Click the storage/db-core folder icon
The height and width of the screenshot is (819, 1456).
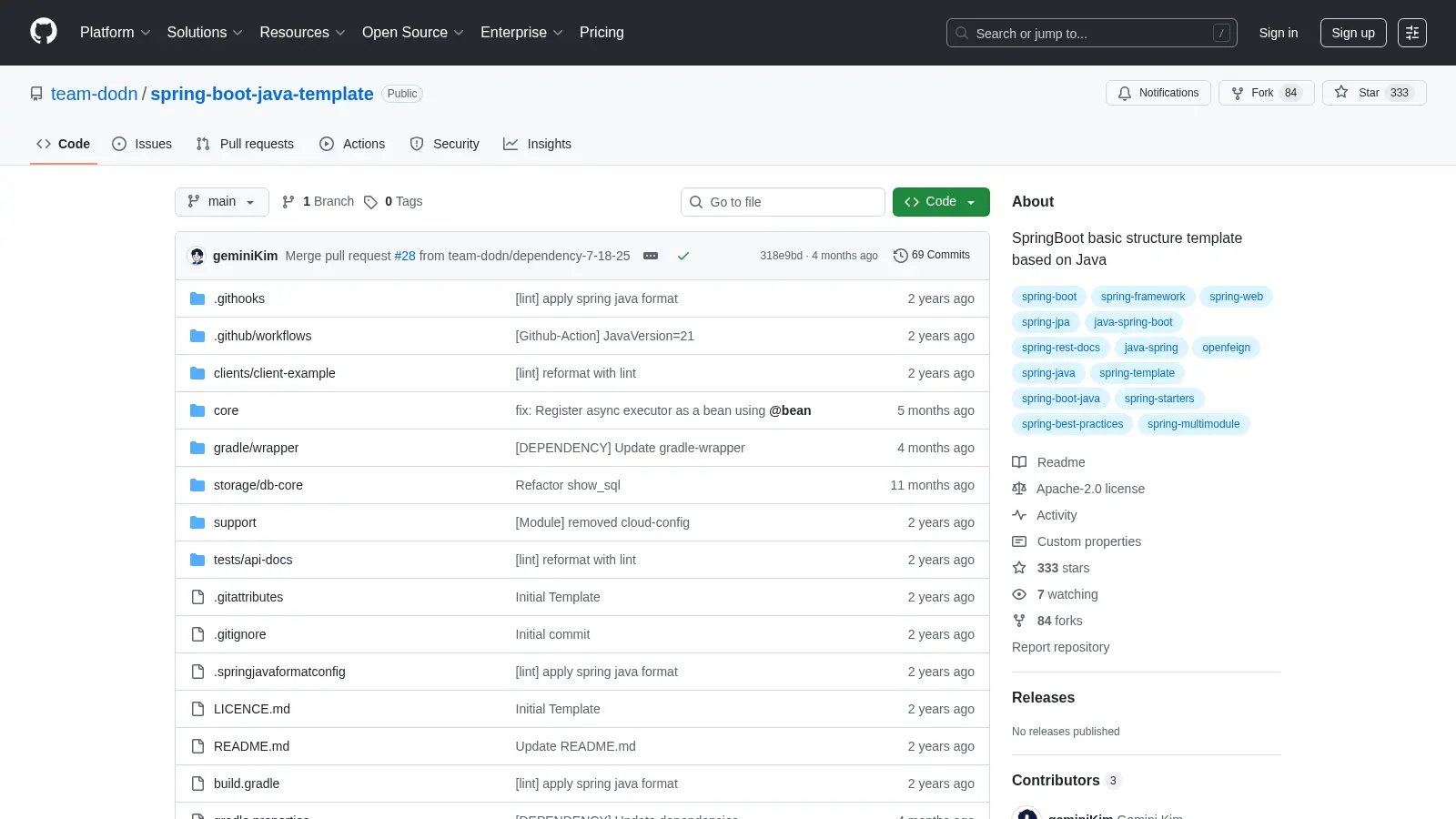pos(197,485)
